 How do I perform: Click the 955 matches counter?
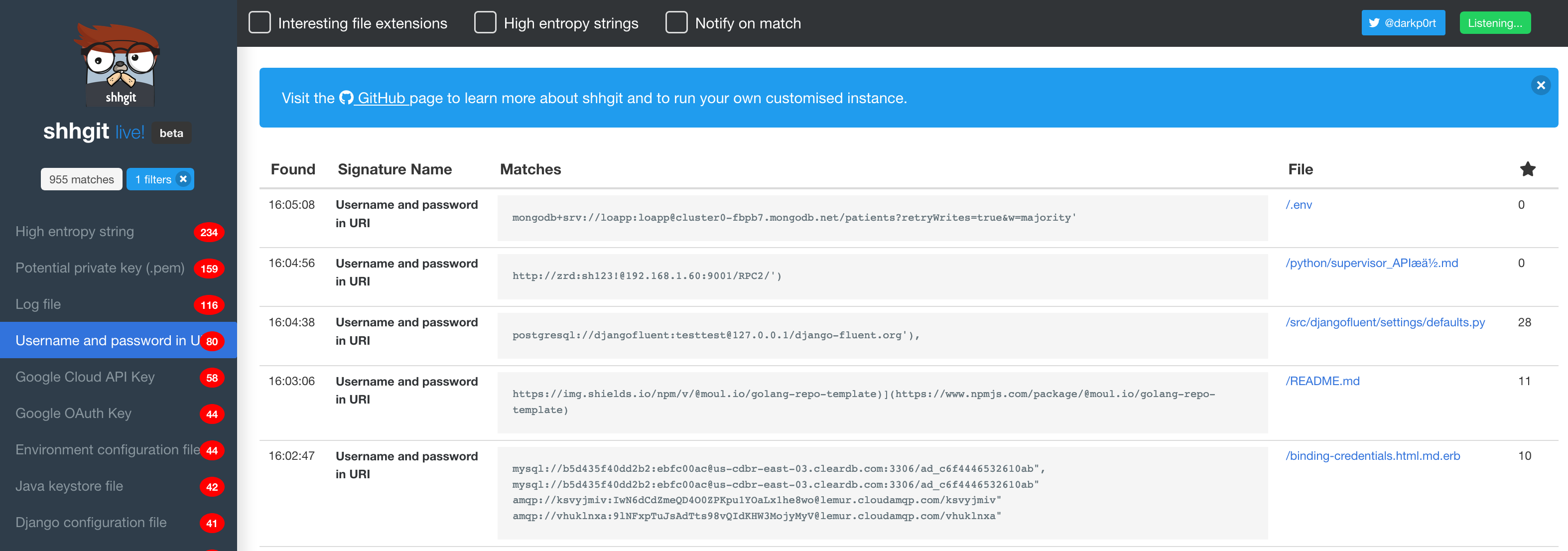coord(82,179)
